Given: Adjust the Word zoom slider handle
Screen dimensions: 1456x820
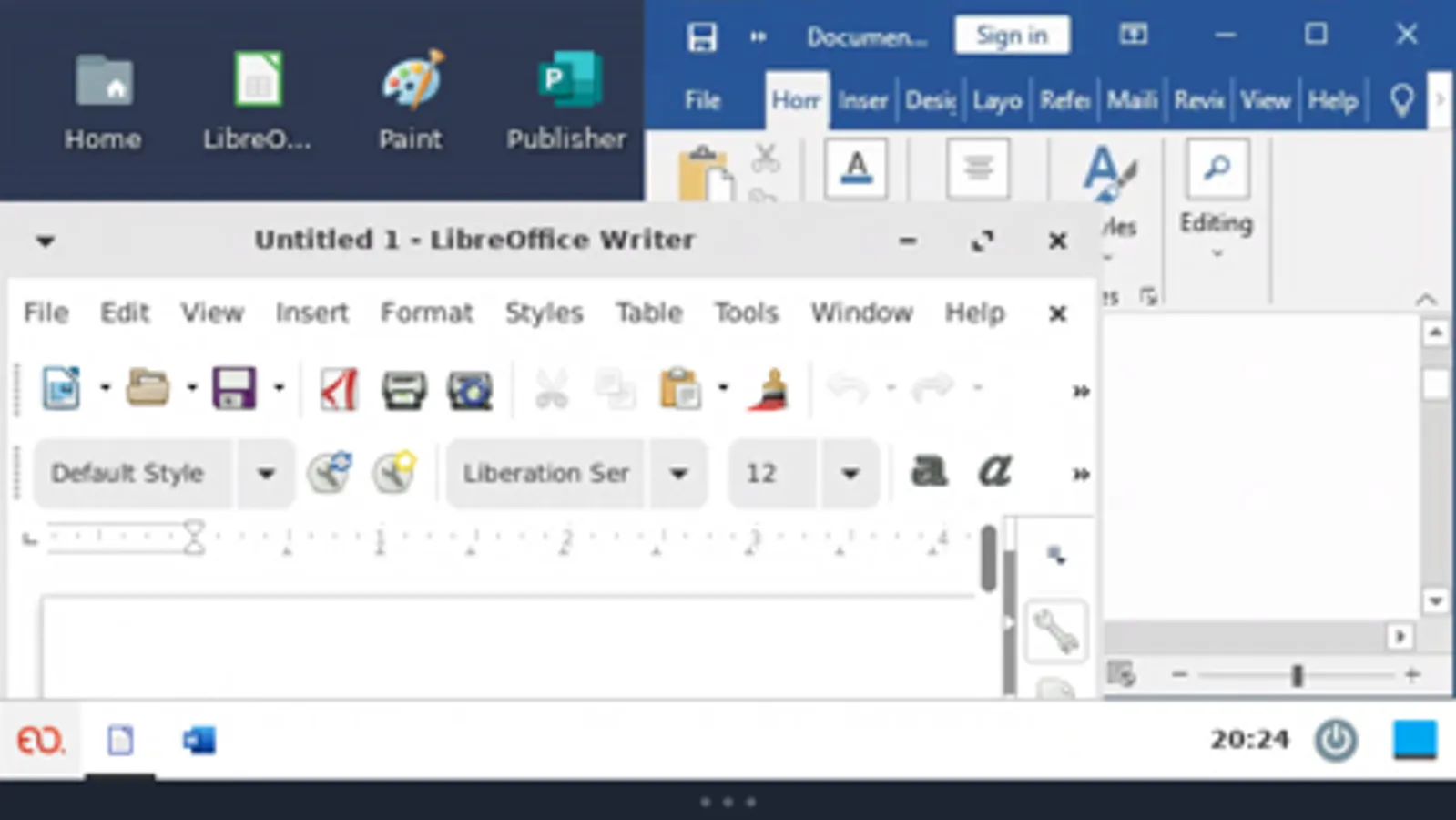Looking at the screenshot, I should (1297, 675).
